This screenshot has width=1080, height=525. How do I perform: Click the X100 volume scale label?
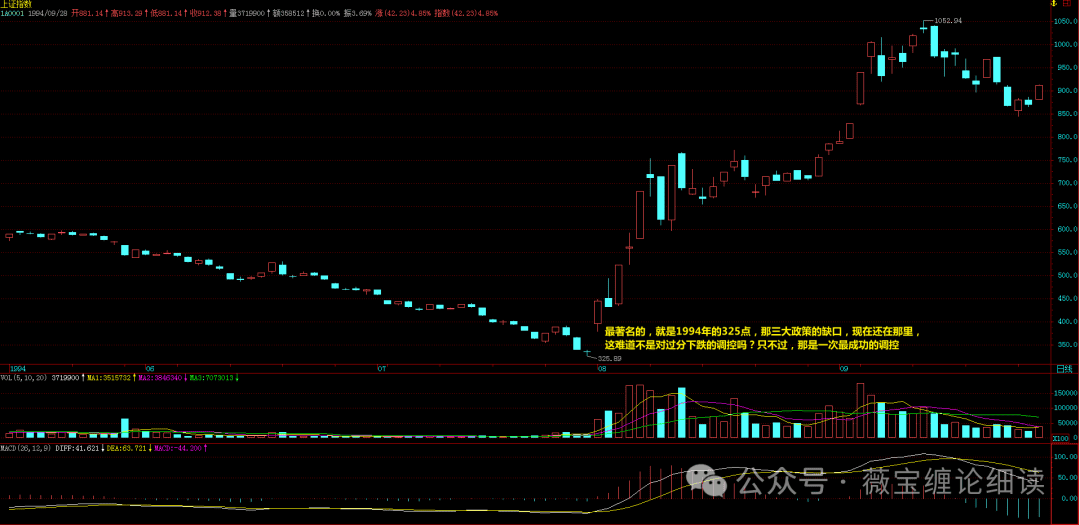[x=1063, y=438]
